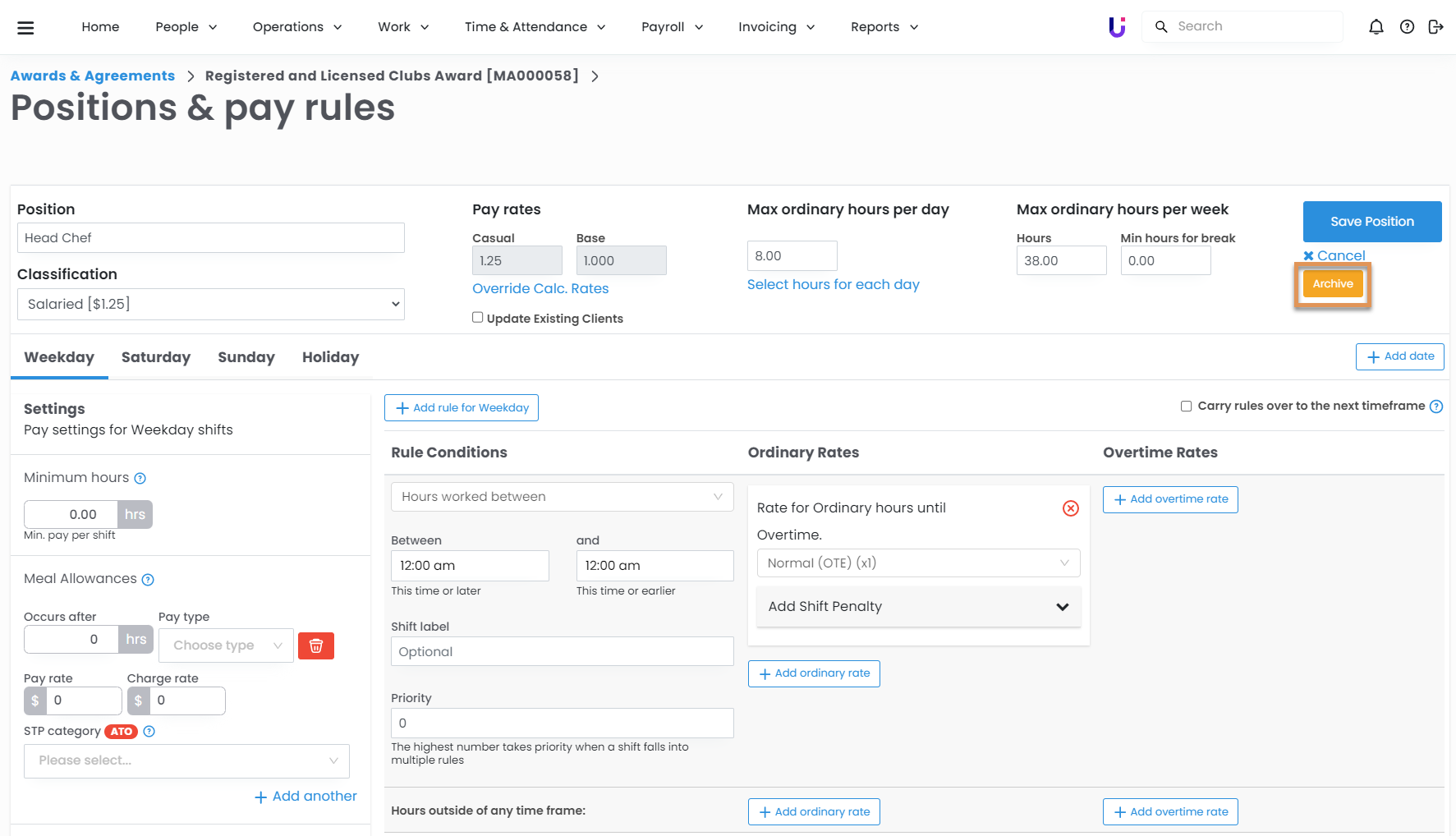
Task: Open the notifications bell
Action: [1376, 27]
